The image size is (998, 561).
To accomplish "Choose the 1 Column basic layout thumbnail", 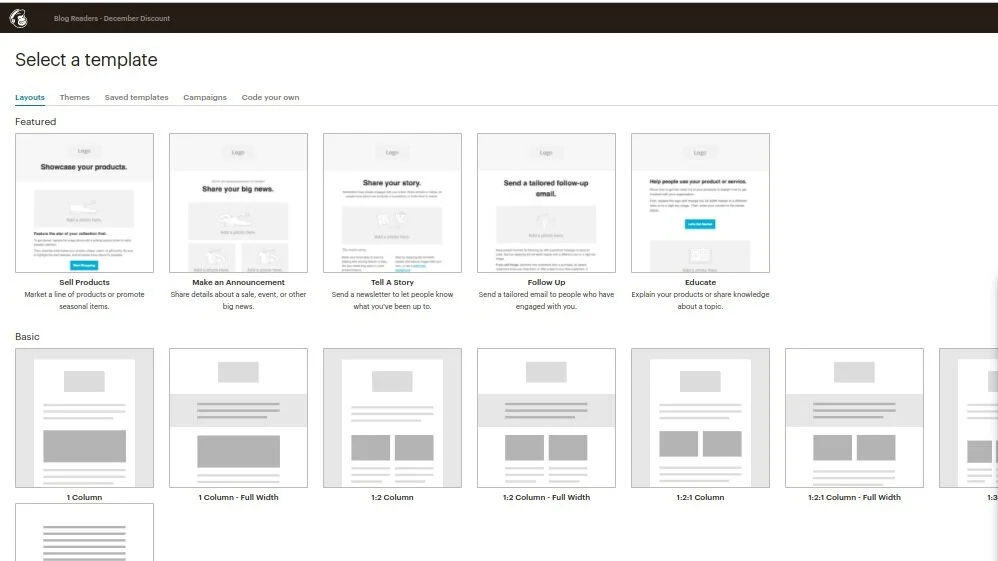I will pos(85,418).
